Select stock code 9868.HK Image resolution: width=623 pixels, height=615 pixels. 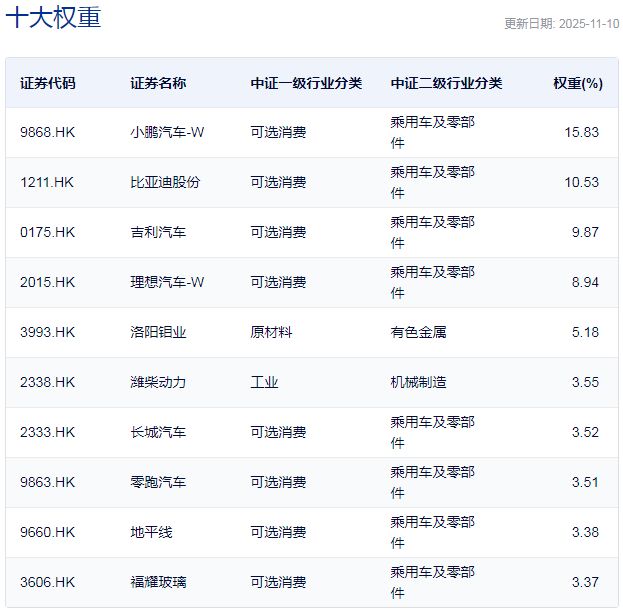47,132
